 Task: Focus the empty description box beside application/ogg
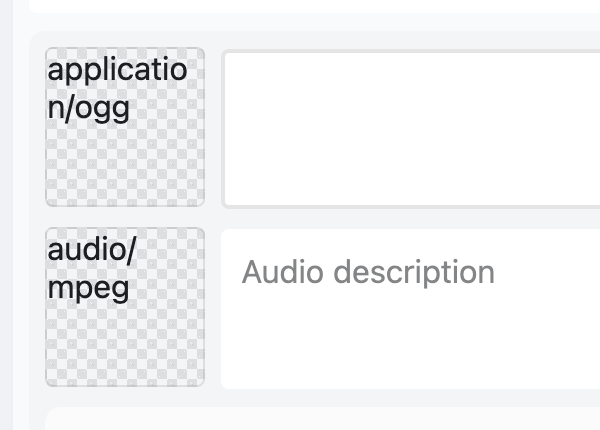[410, 128]
